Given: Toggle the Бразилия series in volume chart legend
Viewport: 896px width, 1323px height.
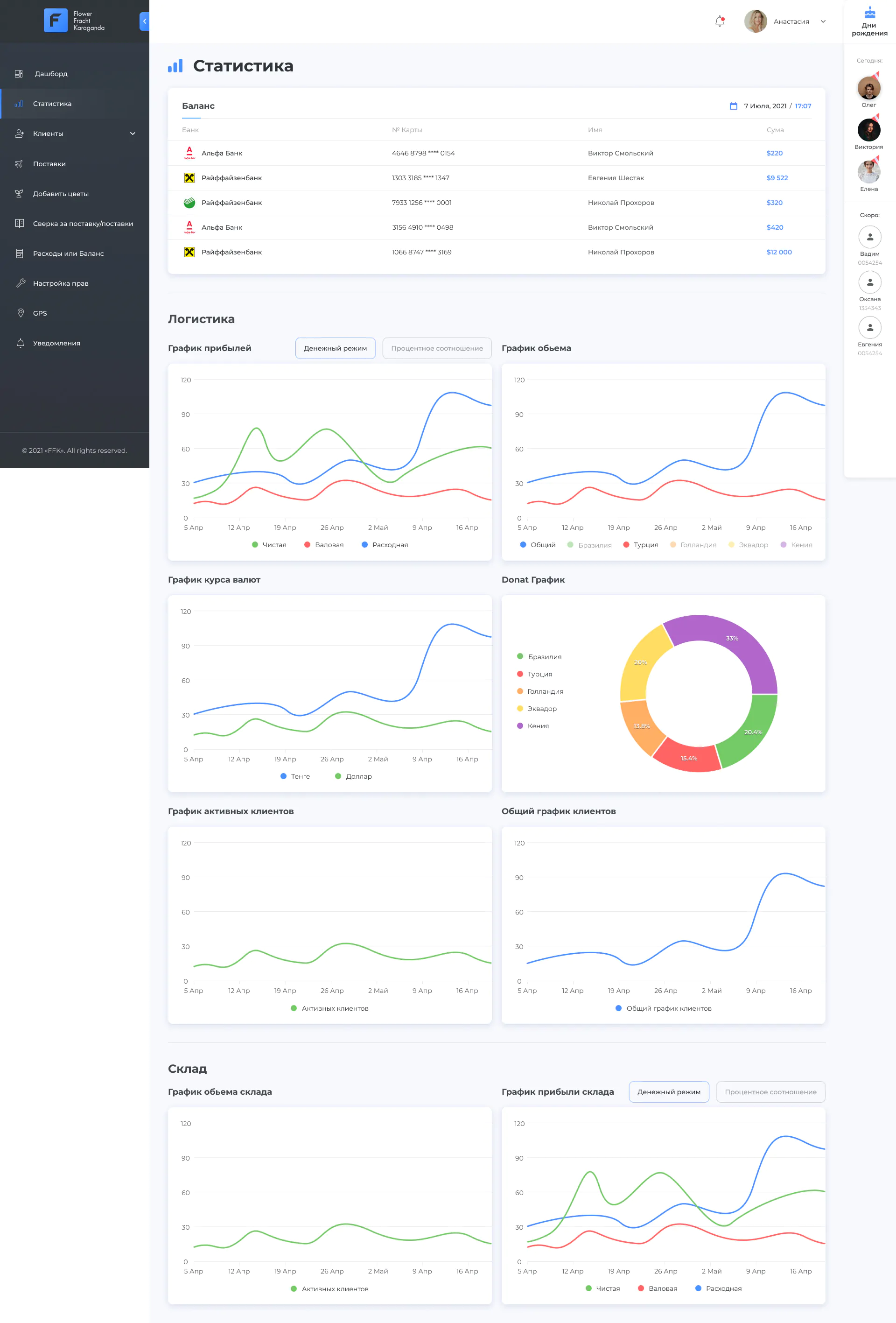Looking at the screenshot, I should click(589, 545).
